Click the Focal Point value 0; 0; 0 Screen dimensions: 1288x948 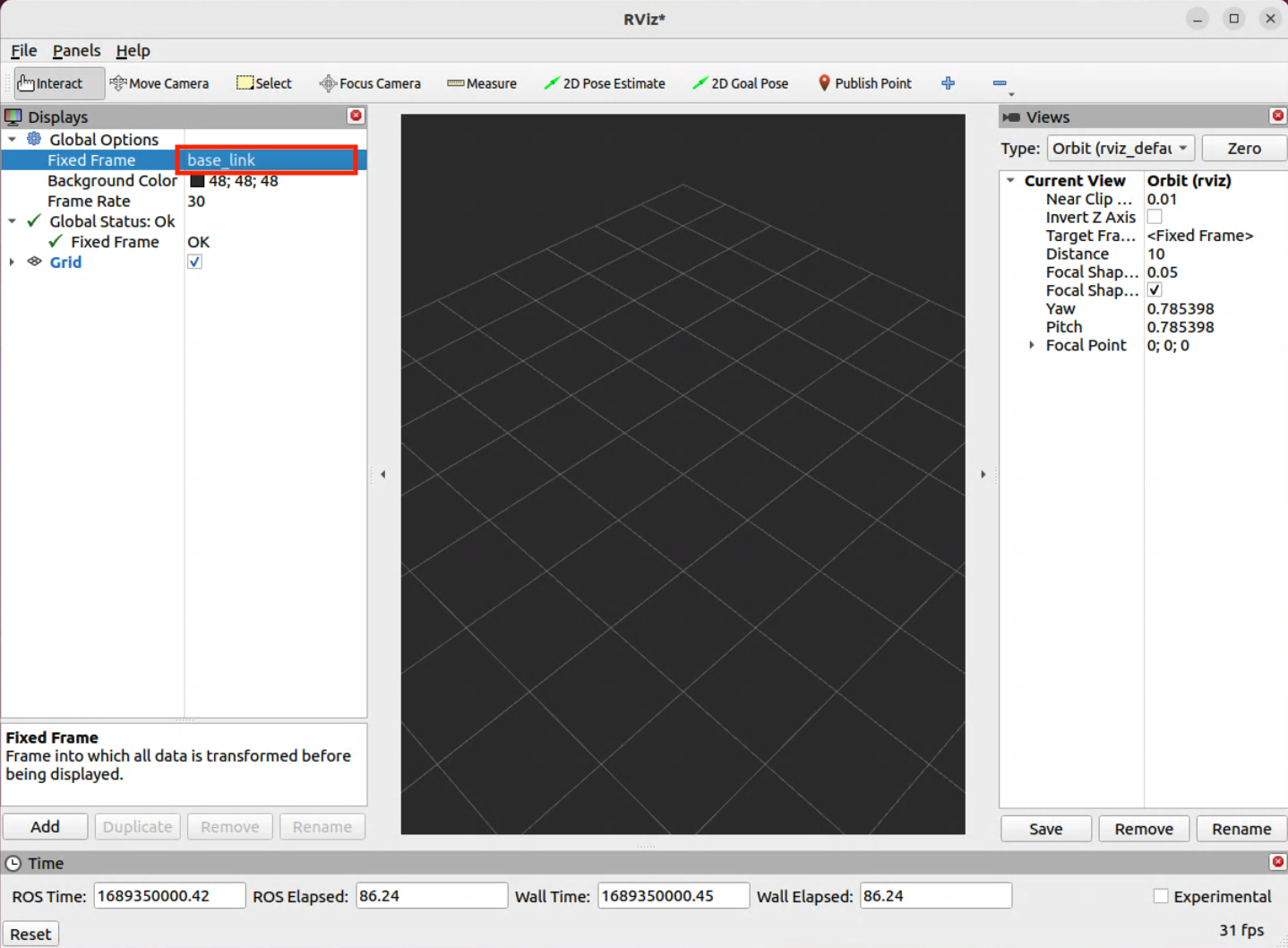pyautogui.click(x=1168, y=345)
